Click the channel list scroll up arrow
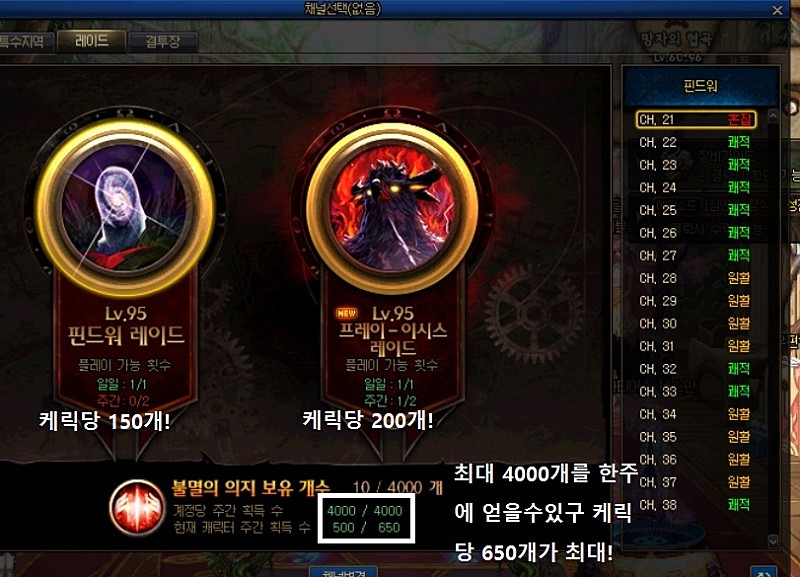This screenshot has height=577, width=800. pyautogui.click(x=773, y=115)
